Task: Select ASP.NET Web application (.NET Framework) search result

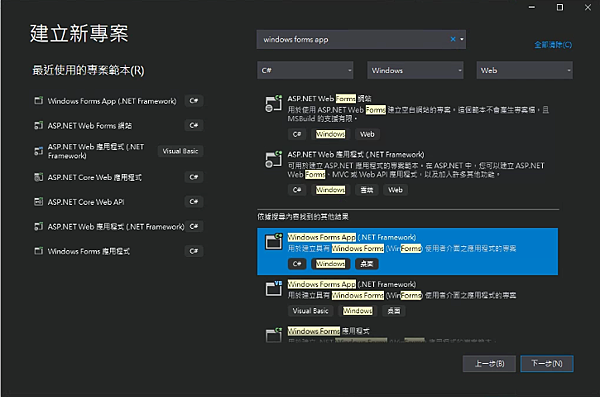Action: [408, 172]
